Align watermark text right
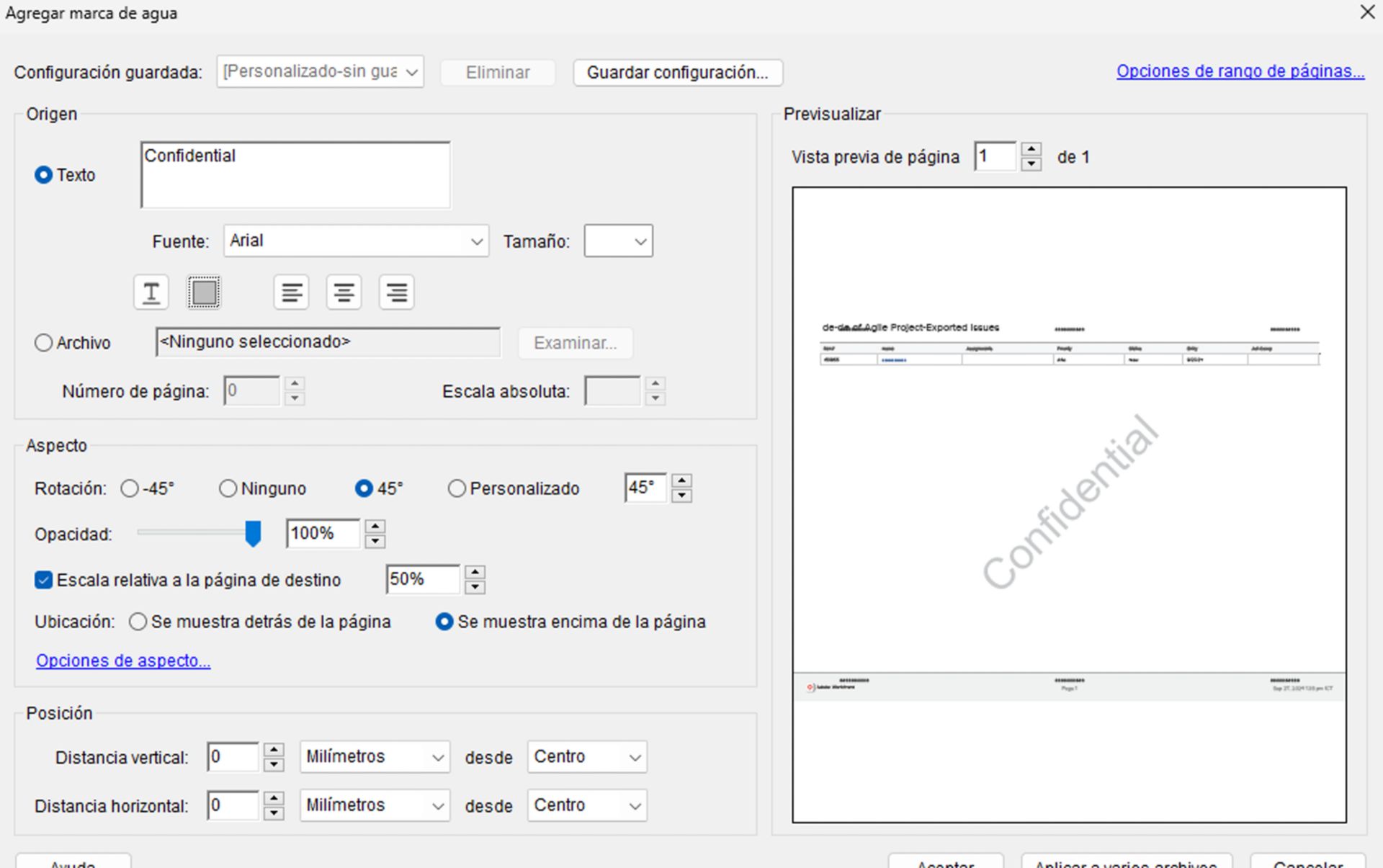 pyautogui.click(x=396, y=292)
